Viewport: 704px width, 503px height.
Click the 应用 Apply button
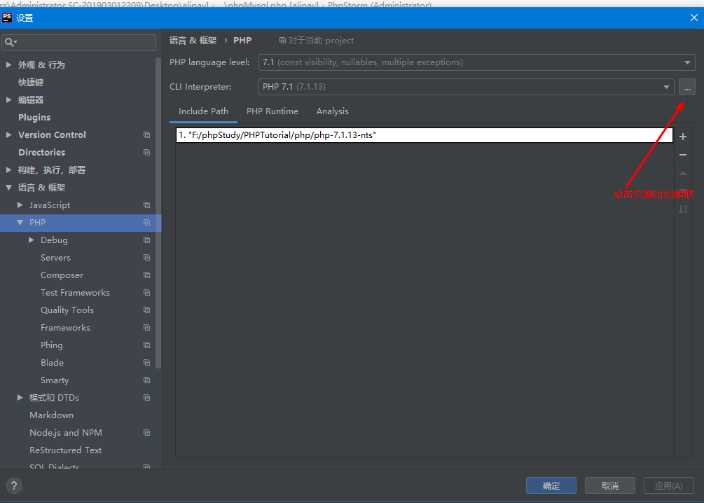pyautogui.click(x=669, y=485)
